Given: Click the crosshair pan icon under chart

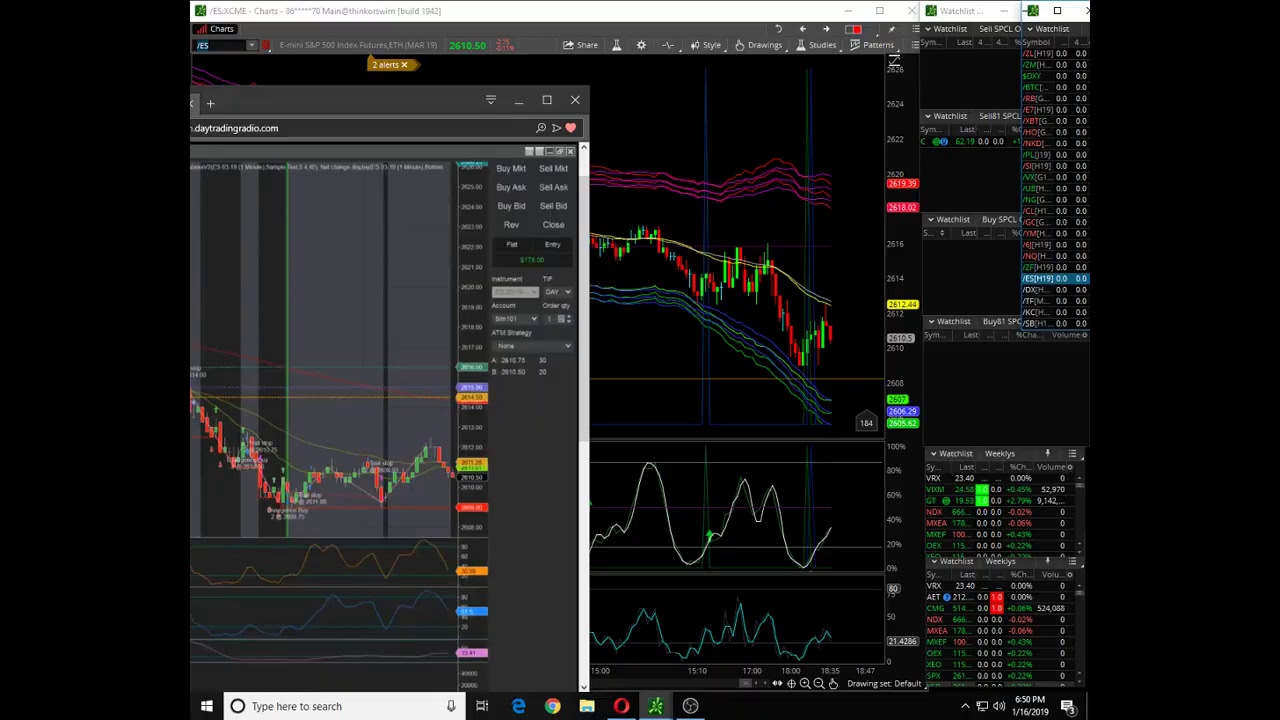Looking at the screenshot, I should [791, 684].
